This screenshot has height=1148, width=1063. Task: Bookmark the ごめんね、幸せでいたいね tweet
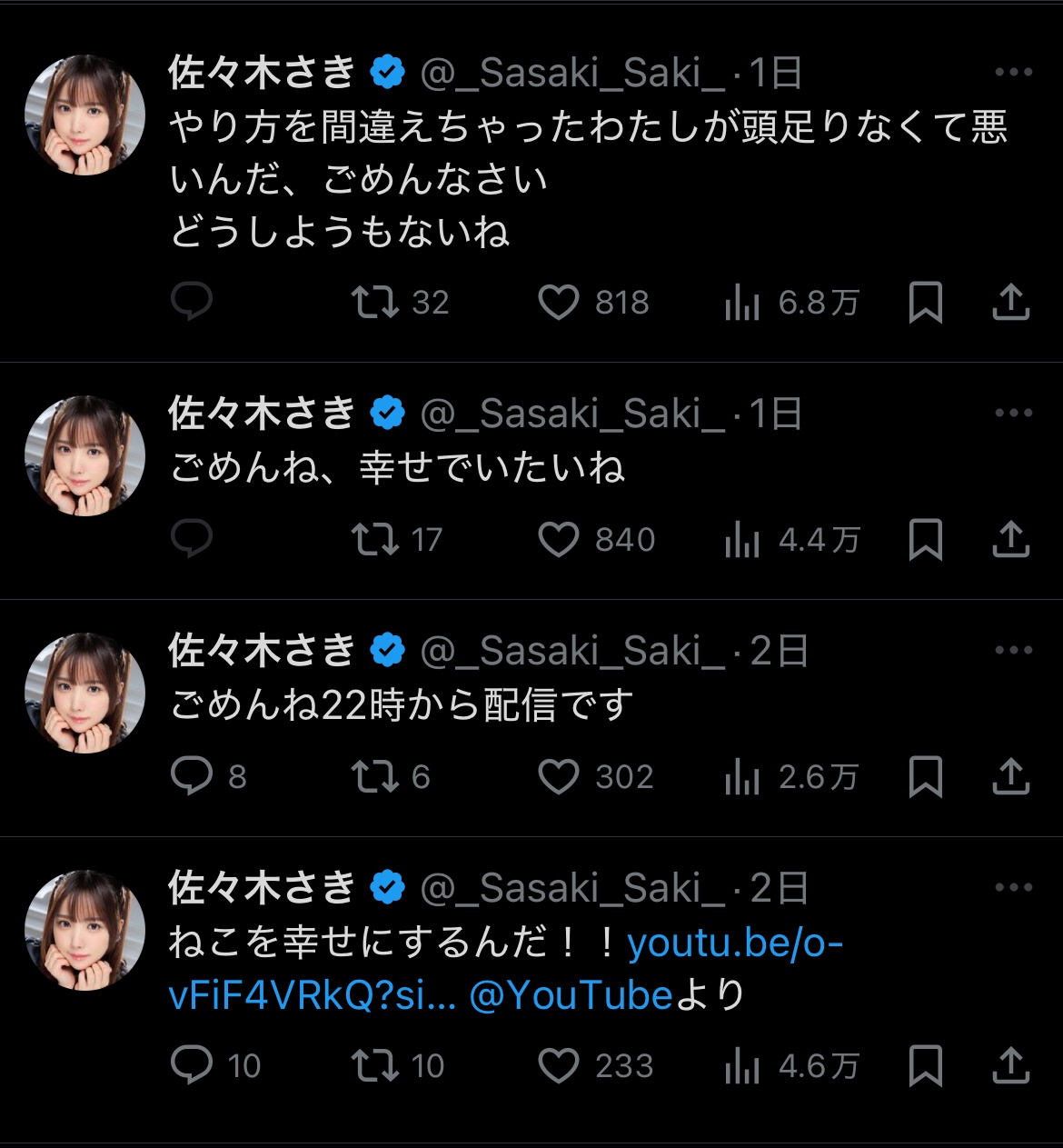[x=925, y=540]
